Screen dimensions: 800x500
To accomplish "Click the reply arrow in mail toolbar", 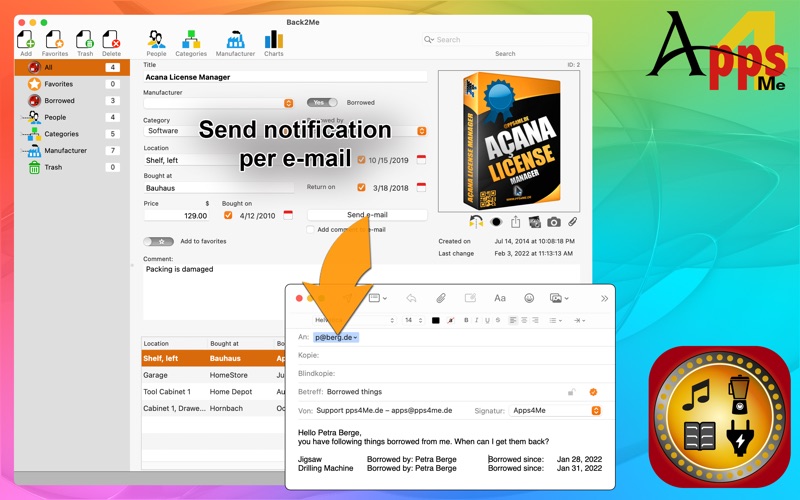I will [411, 298].
